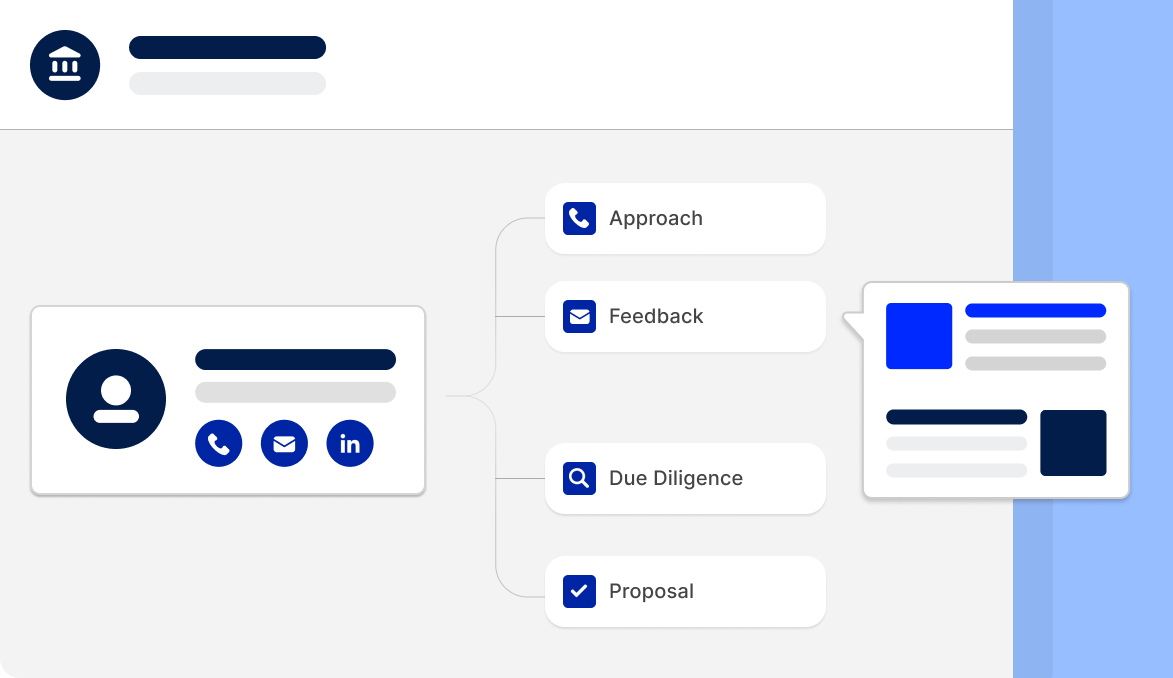Click the bright blue square thumbnail
The image size is (1173, 678).
919,336
